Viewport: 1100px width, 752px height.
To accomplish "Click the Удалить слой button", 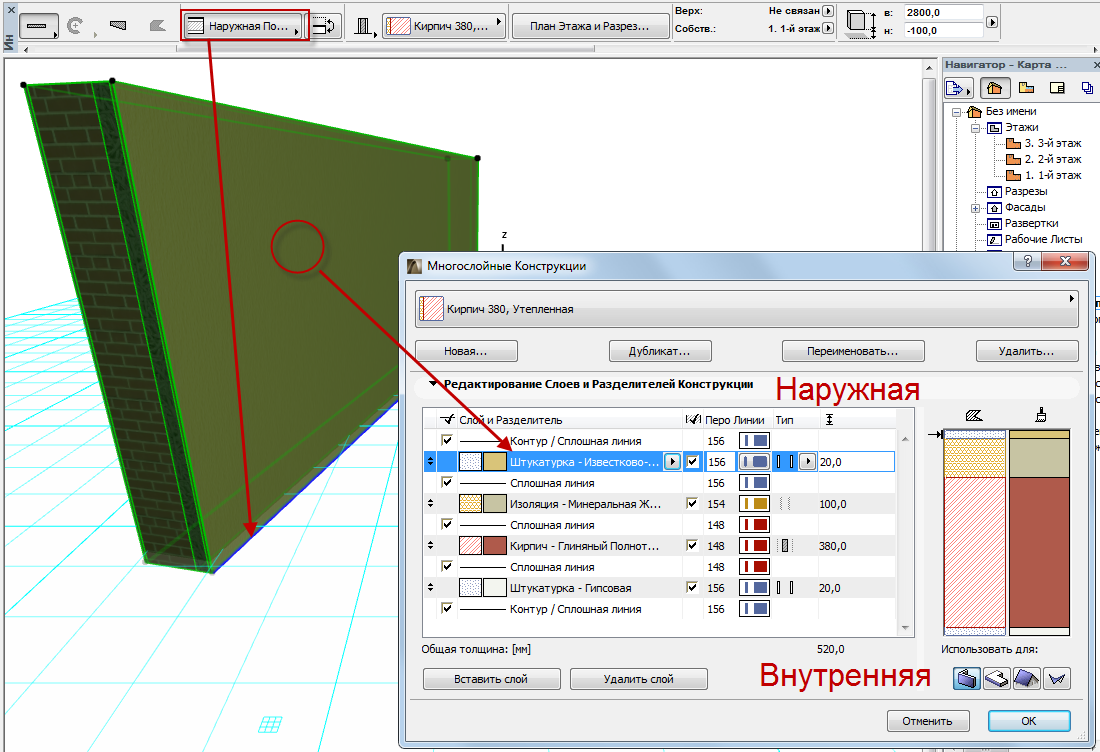I will click(x=638, y=678).
